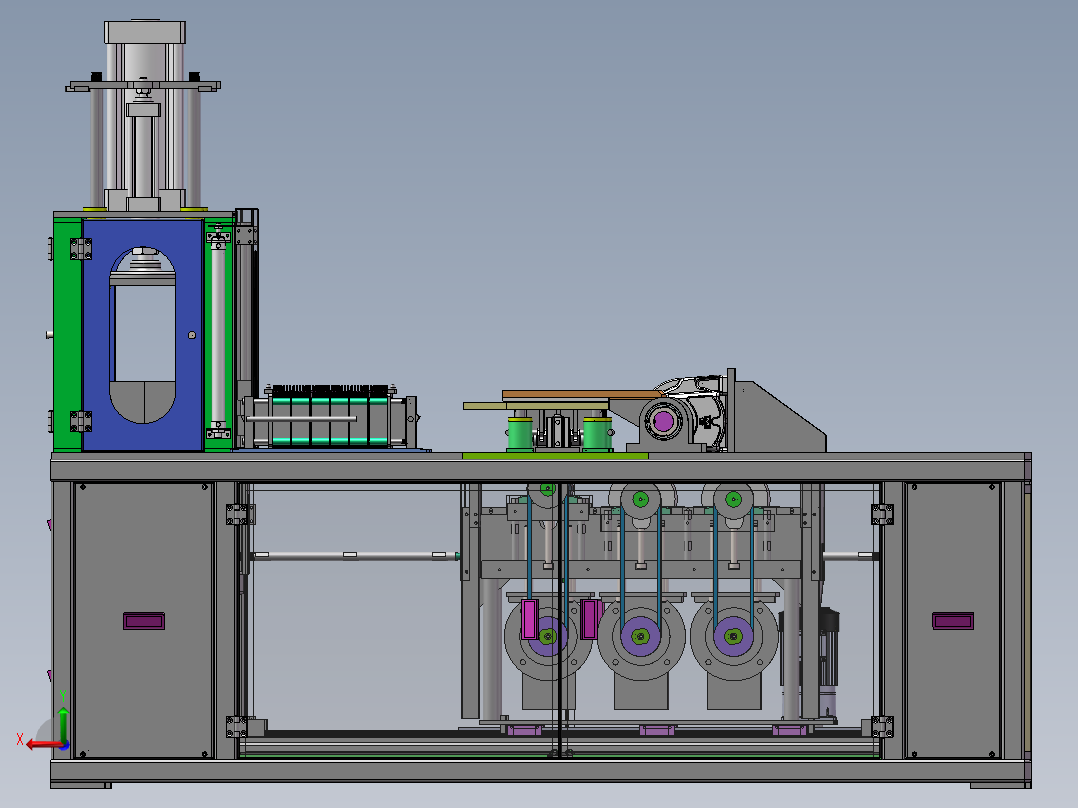This screenshot has height=808, width=1078.
Task: Select the middle lower purple pulley
Action: point(640,637)
